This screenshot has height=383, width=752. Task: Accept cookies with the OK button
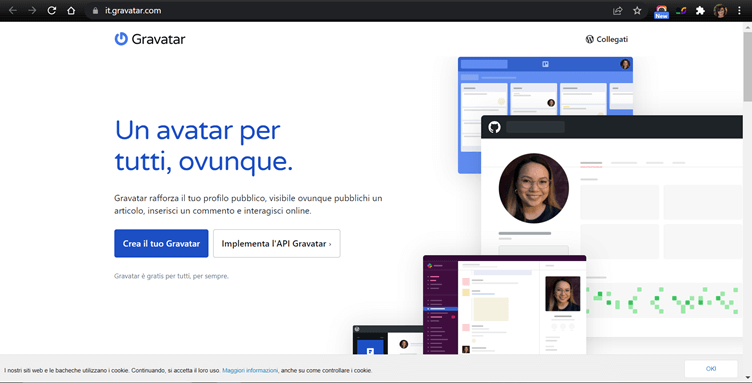[711, 369]
